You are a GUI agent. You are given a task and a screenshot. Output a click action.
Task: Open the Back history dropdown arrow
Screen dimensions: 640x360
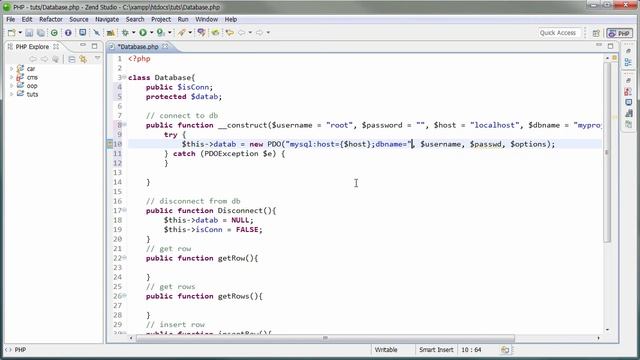point(250,33)
